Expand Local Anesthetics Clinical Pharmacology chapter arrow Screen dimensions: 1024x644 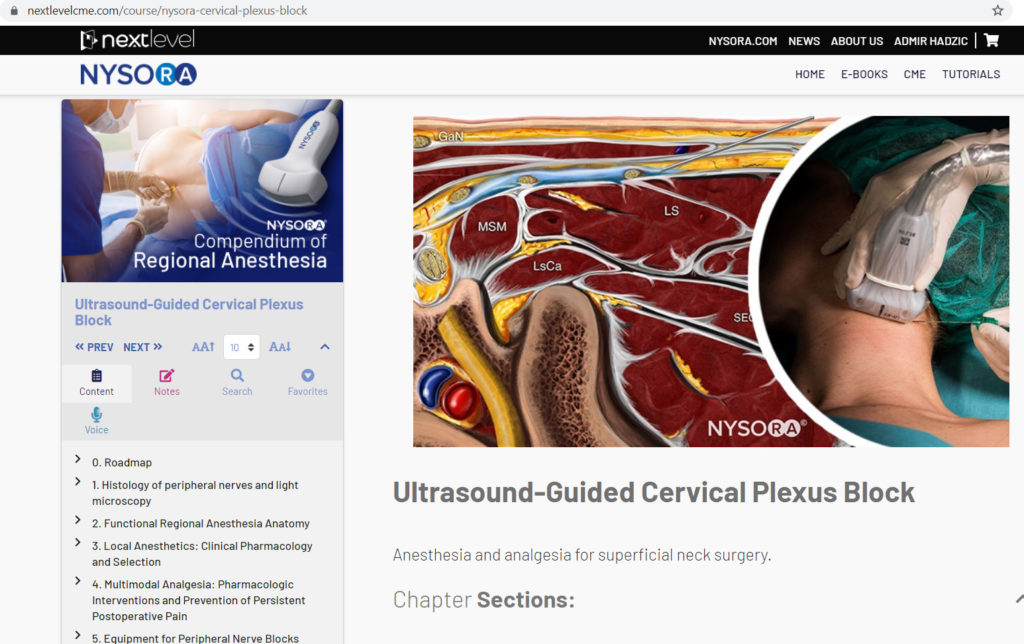click(x=78, y=543)
